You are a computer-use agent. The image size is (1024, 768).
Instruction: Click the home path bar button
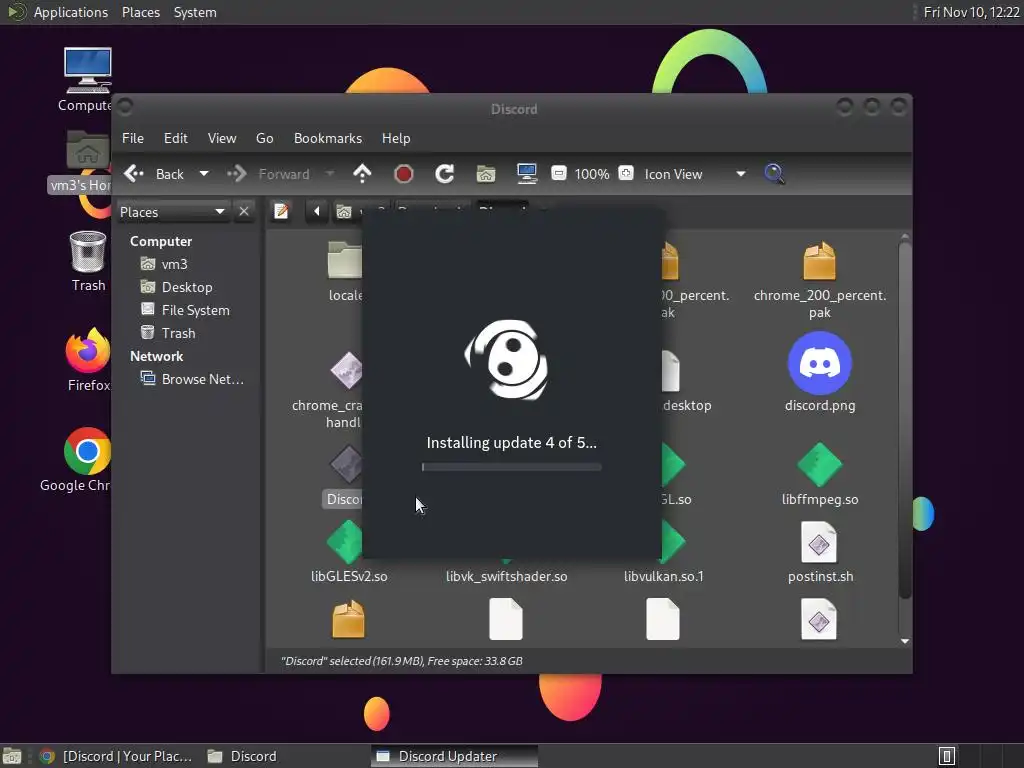click(348, 212)
